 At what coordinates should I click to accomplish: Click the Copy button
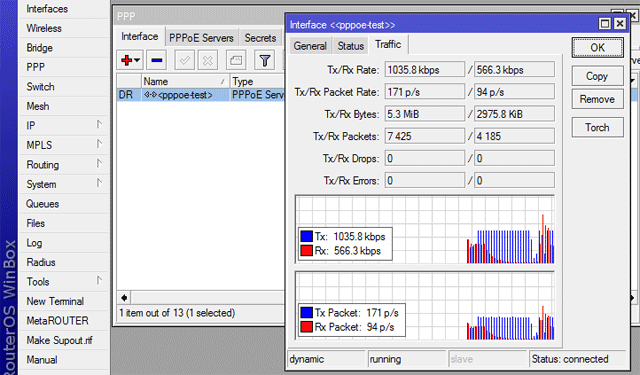[598, 76]
